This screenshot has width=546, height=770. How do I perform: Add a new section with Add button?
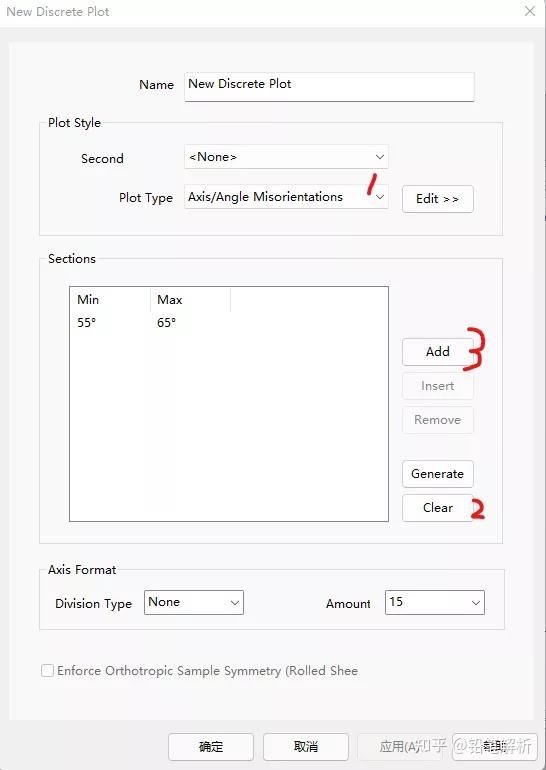[437, 352]
